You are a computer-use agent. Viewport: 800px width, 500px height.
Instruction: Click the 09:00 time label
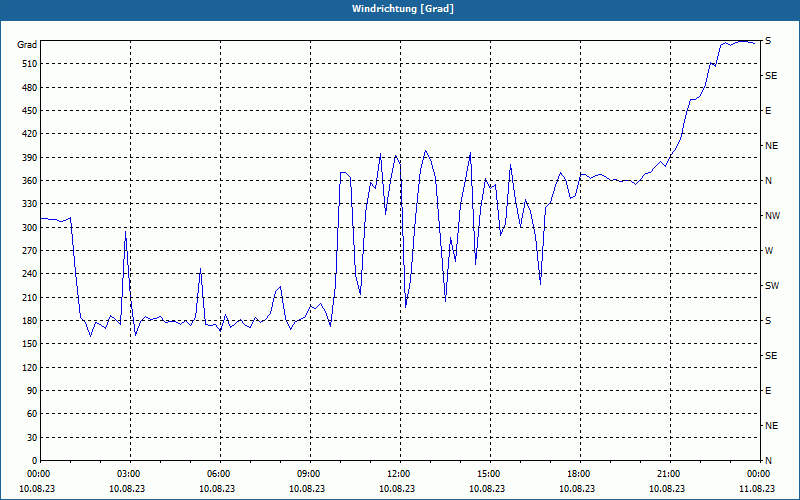pos(310,474)
